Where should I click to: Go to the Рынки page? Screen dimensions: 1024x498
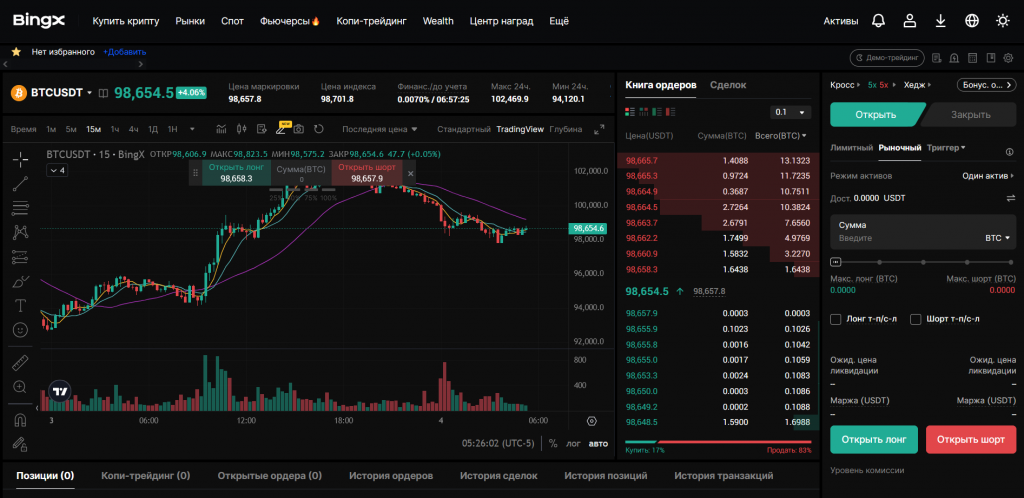(190, 21)
